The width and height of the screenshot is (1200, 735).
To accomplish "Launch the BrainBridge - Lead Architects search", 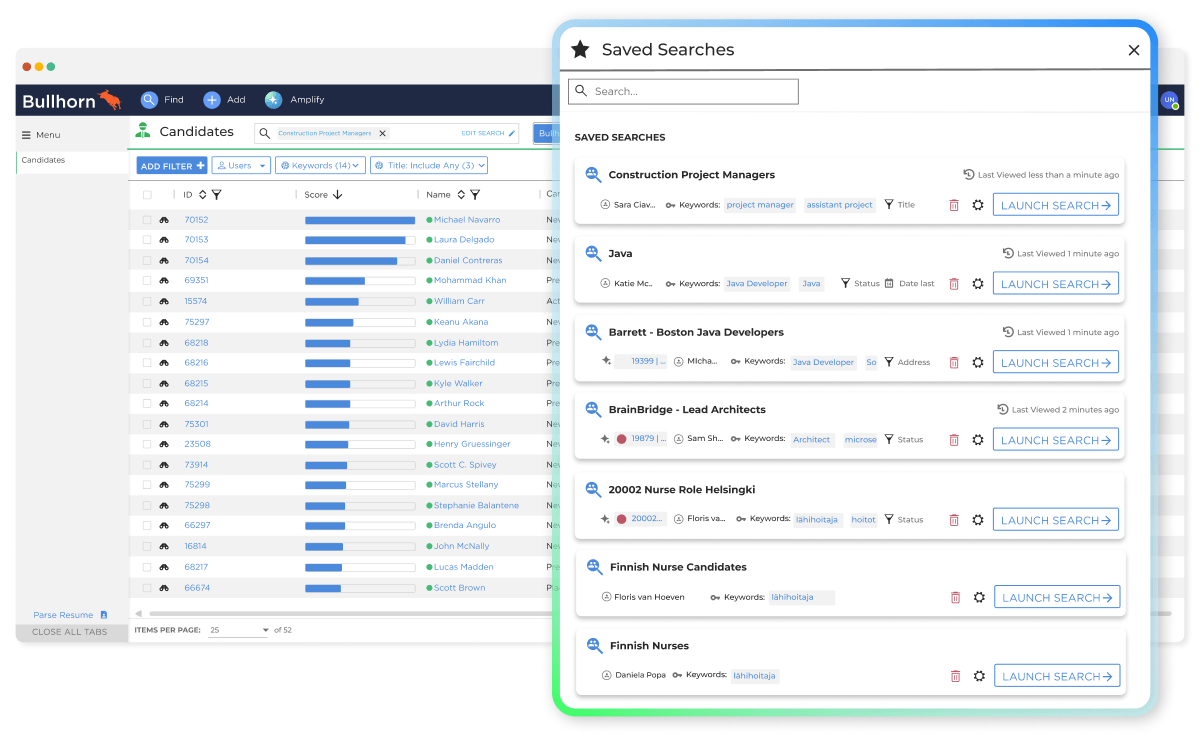I will (1056, 440).
